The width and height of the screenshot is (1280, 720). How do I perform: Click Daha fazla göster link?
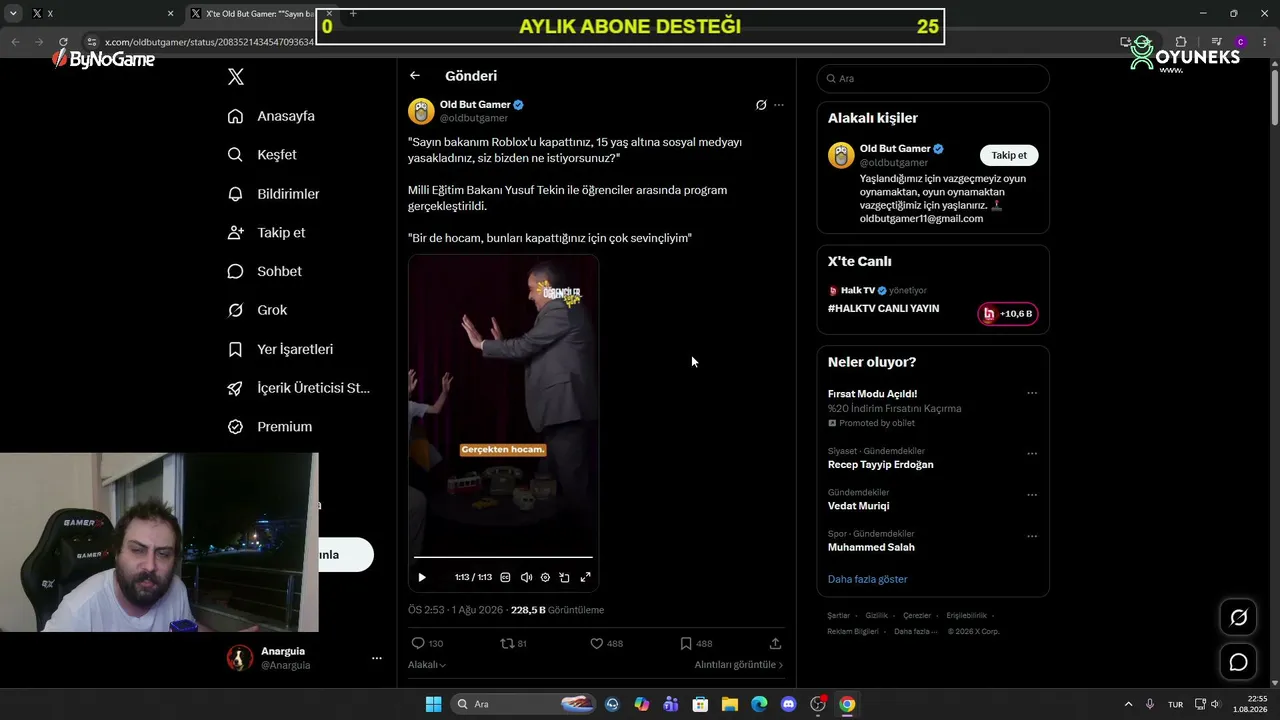[x=867, y=580]
